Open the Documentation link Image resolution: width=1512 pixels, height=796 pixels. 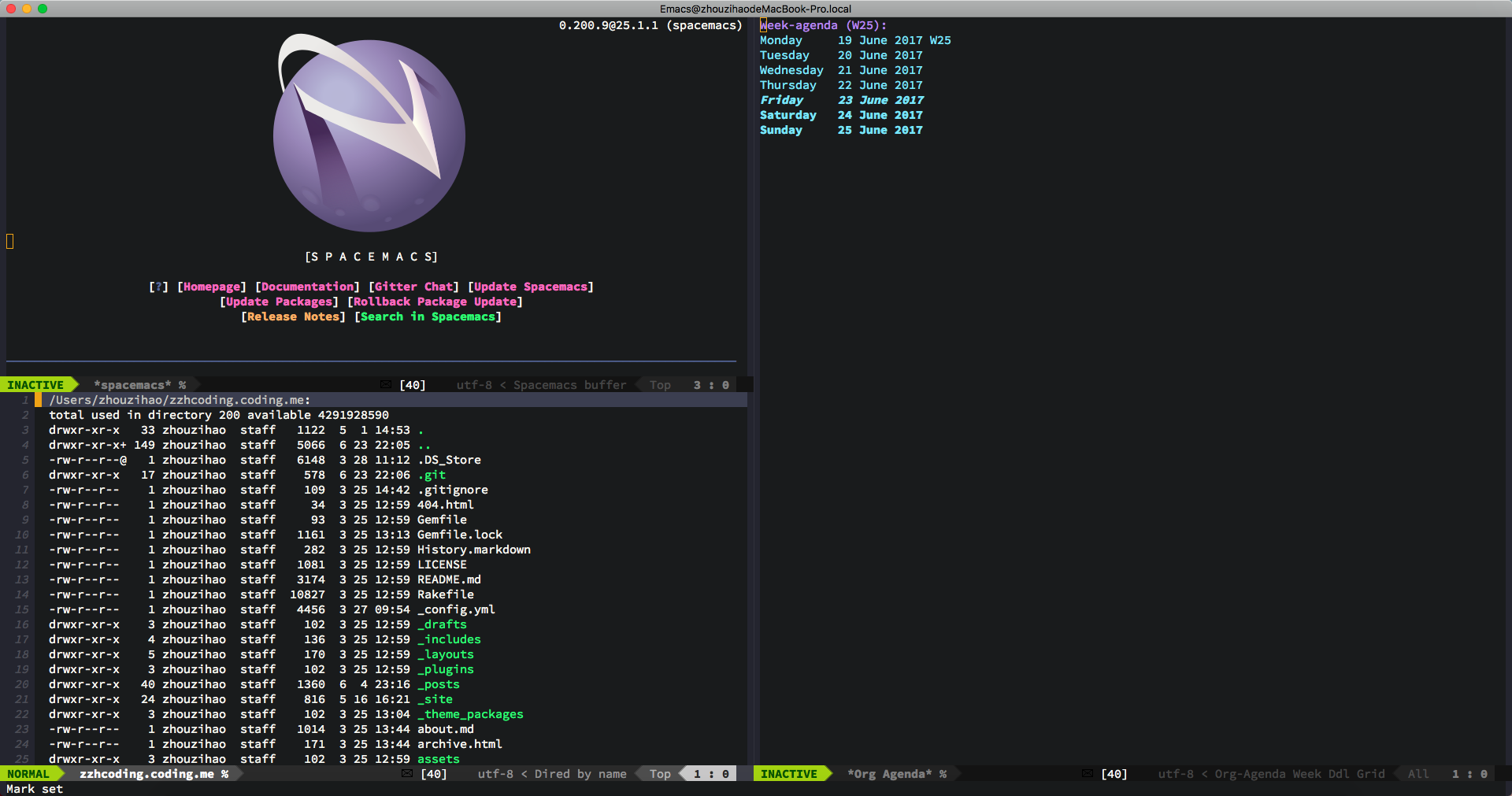[x=307, y=287]
